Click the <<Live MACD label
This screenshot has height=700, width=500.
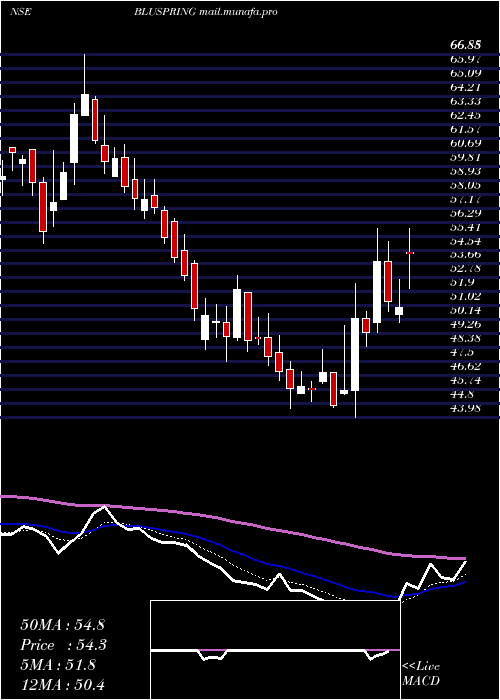tap(421, 674)
